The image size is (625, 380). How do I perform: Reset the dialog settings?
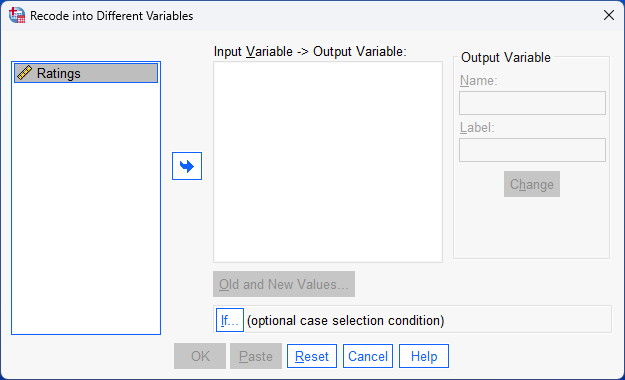(312, 356)
